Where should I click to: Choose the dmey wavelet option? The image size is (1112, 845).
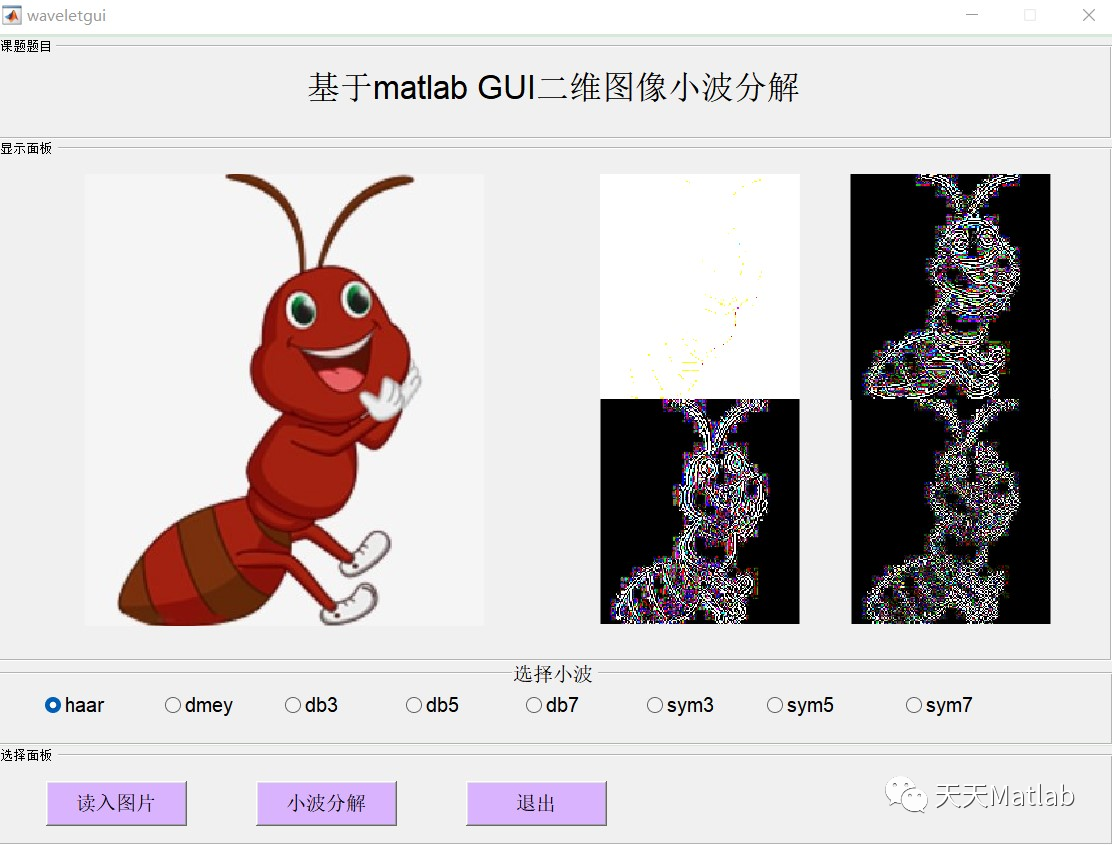point(172,705)
